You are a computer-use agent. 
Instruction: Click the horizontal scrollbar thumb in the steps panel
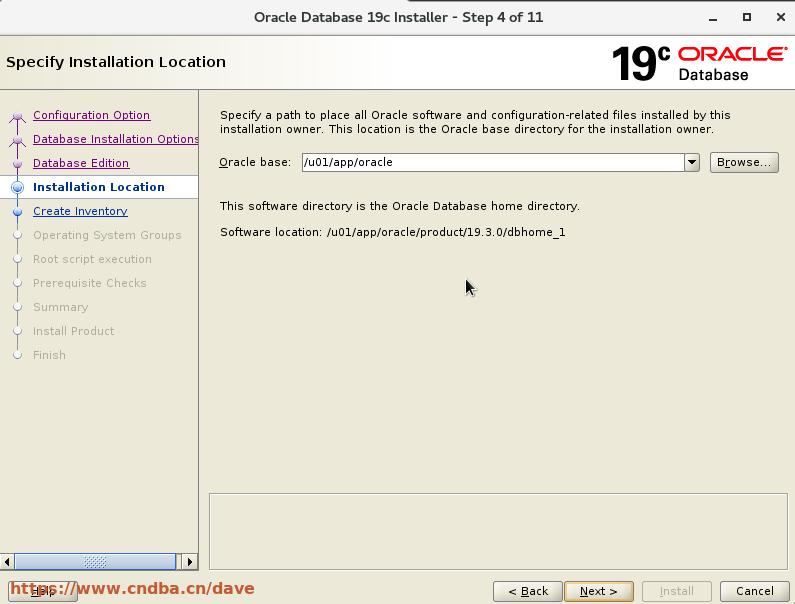(x=95, y=562)
